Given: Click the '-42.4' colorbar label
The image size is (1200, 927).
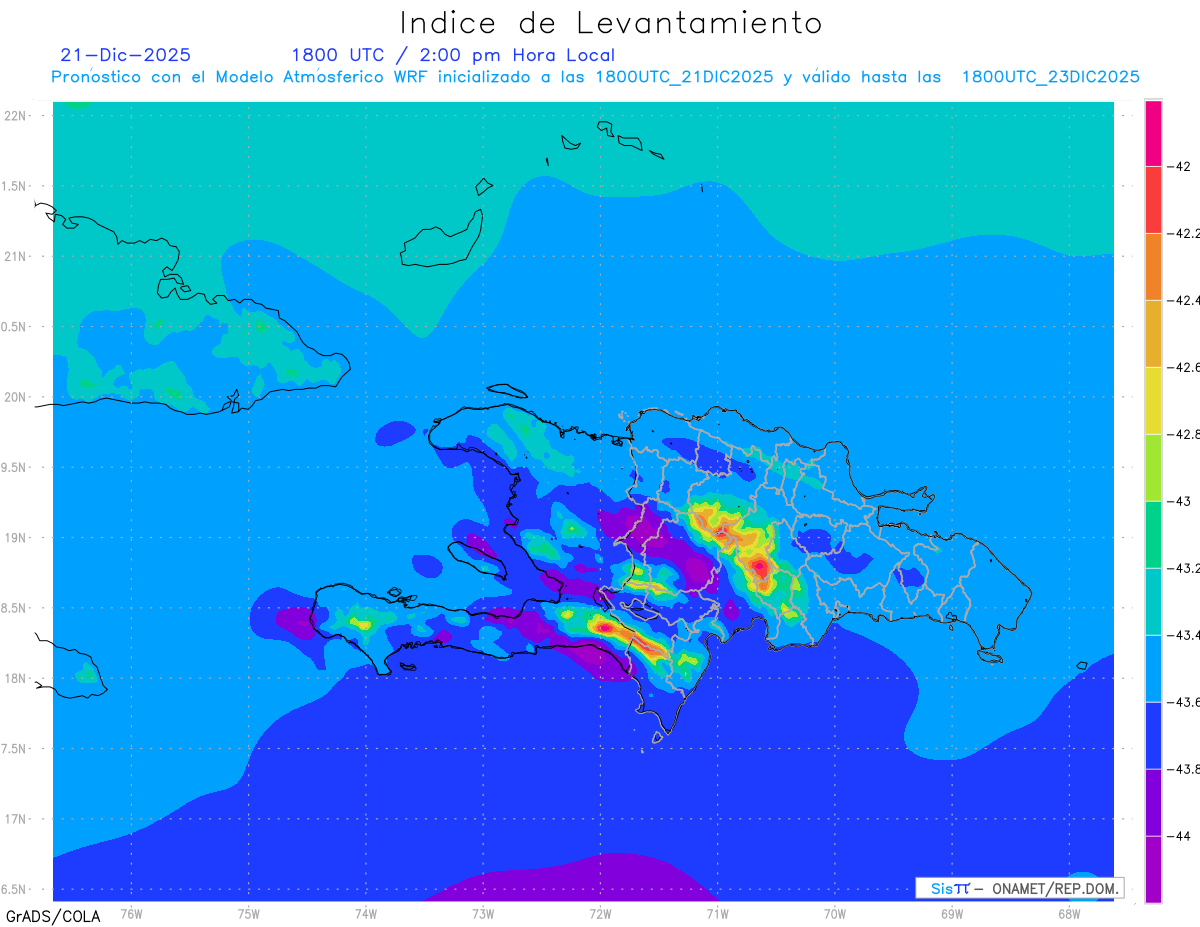Looking at the screenshot, I should (x=1184, y=300).
